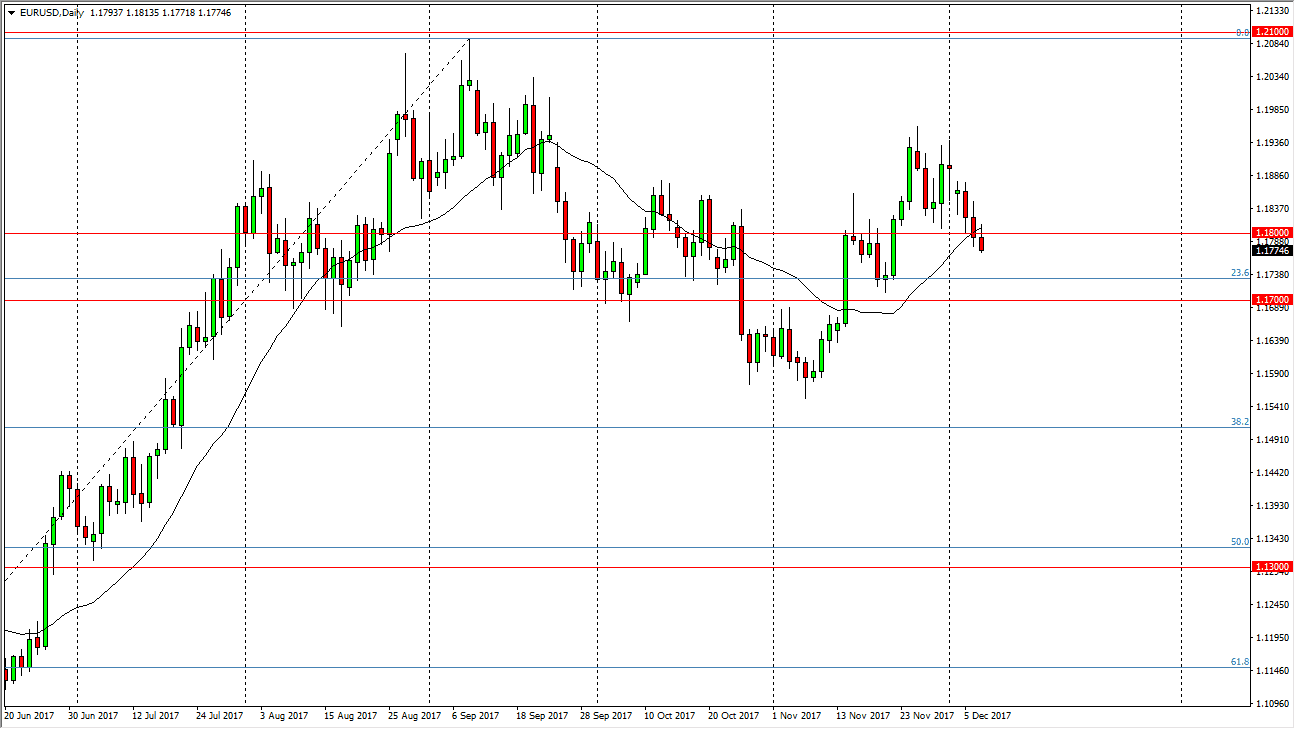Click the 1.21330 axis price value
Image resolution: width=1295 pixels, height=729 pixels.
pyautogui.click(x=1274, y=8)
